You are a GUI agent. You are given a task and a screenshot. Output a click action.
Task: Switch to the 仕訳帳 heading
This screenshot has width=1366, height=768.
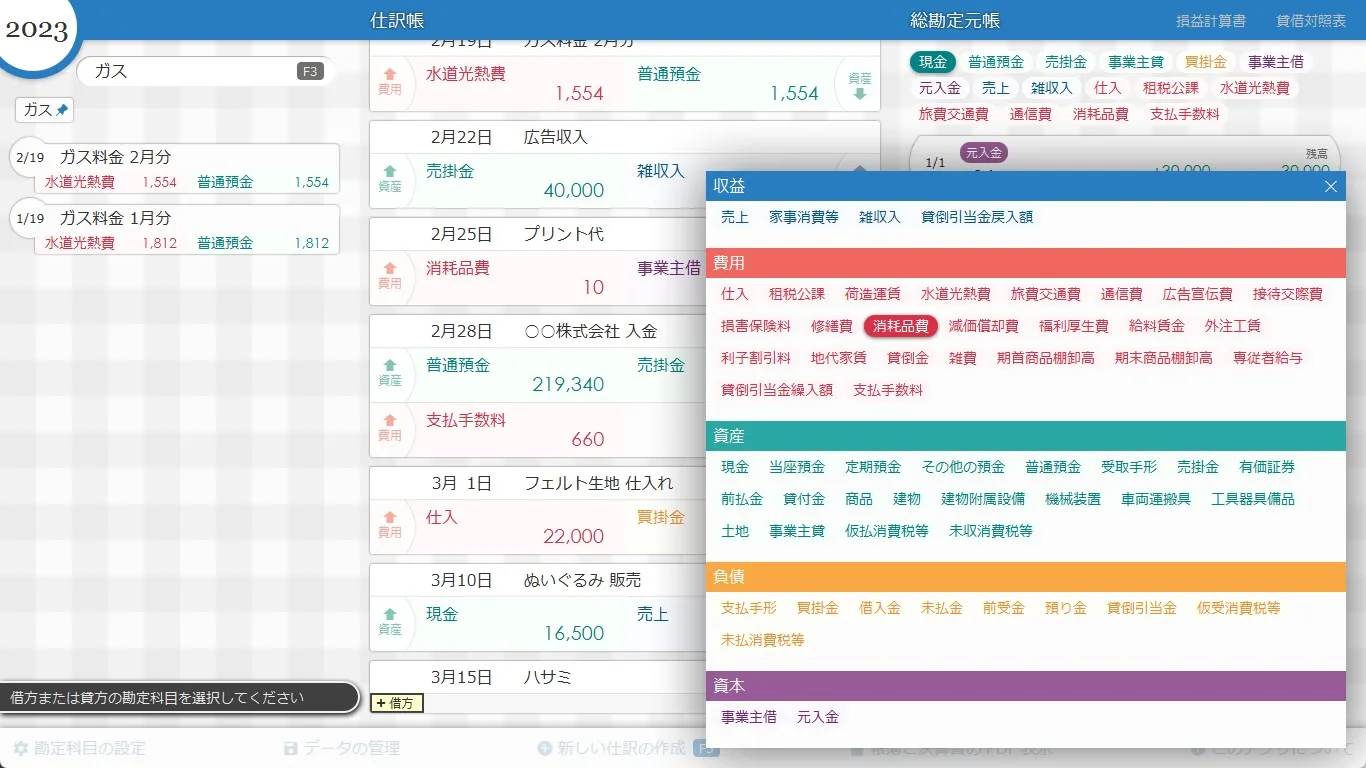(397, 20)
